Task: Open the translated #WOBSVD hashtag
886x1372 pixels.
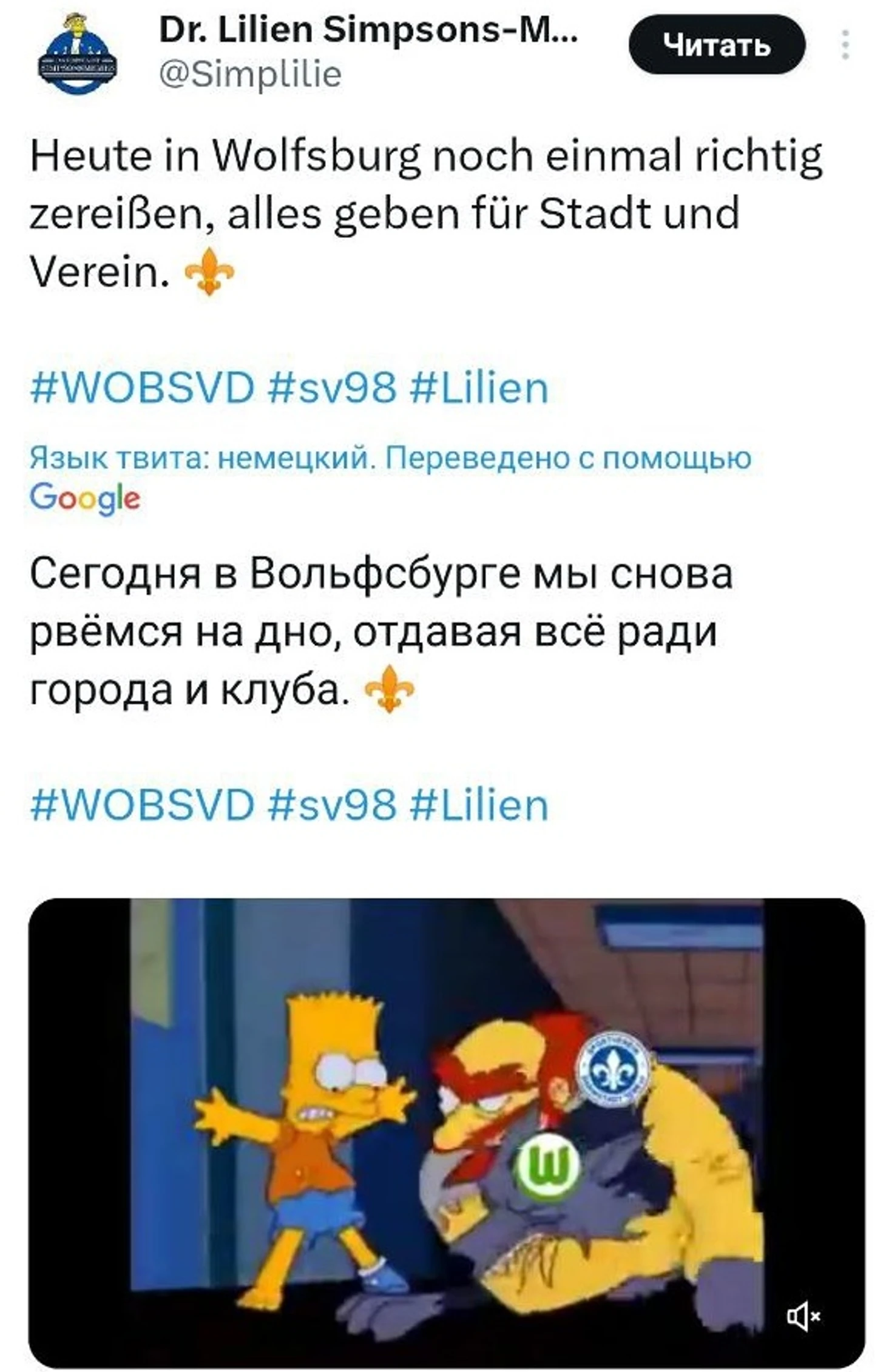Action: click(x=142, y=805)
